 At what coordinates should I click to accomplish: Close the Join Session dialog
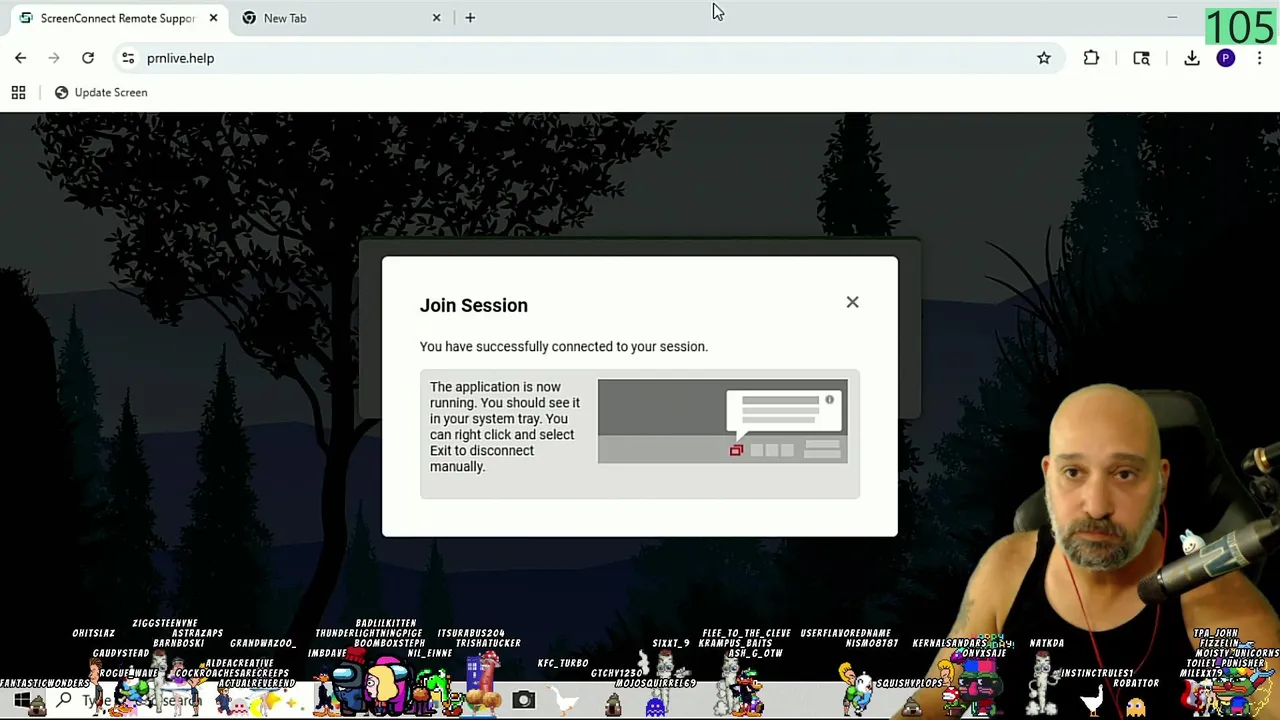click(852, 302)
